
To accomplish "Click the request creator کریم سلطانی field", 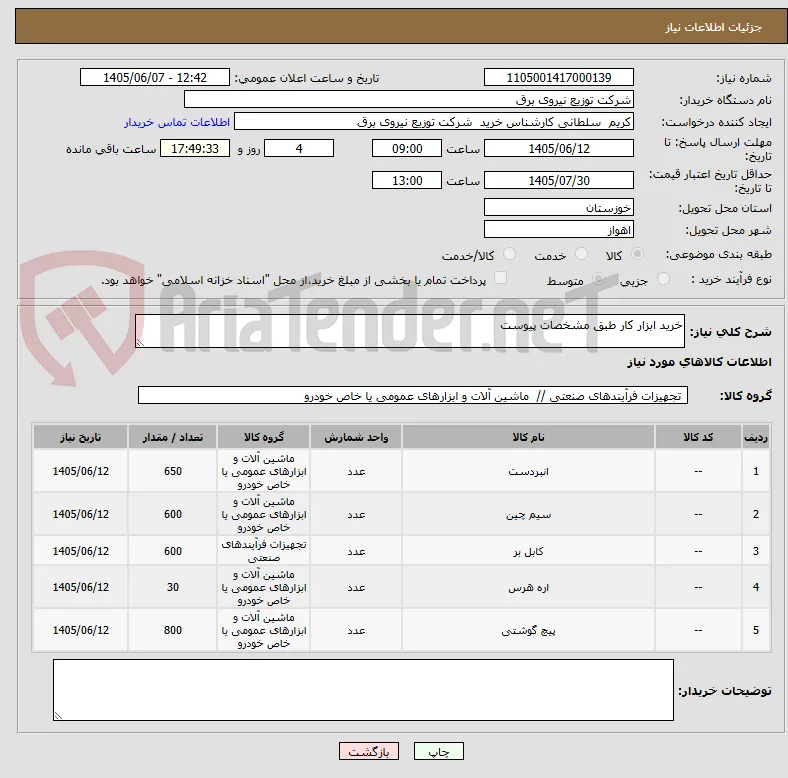I will (434, 122).
